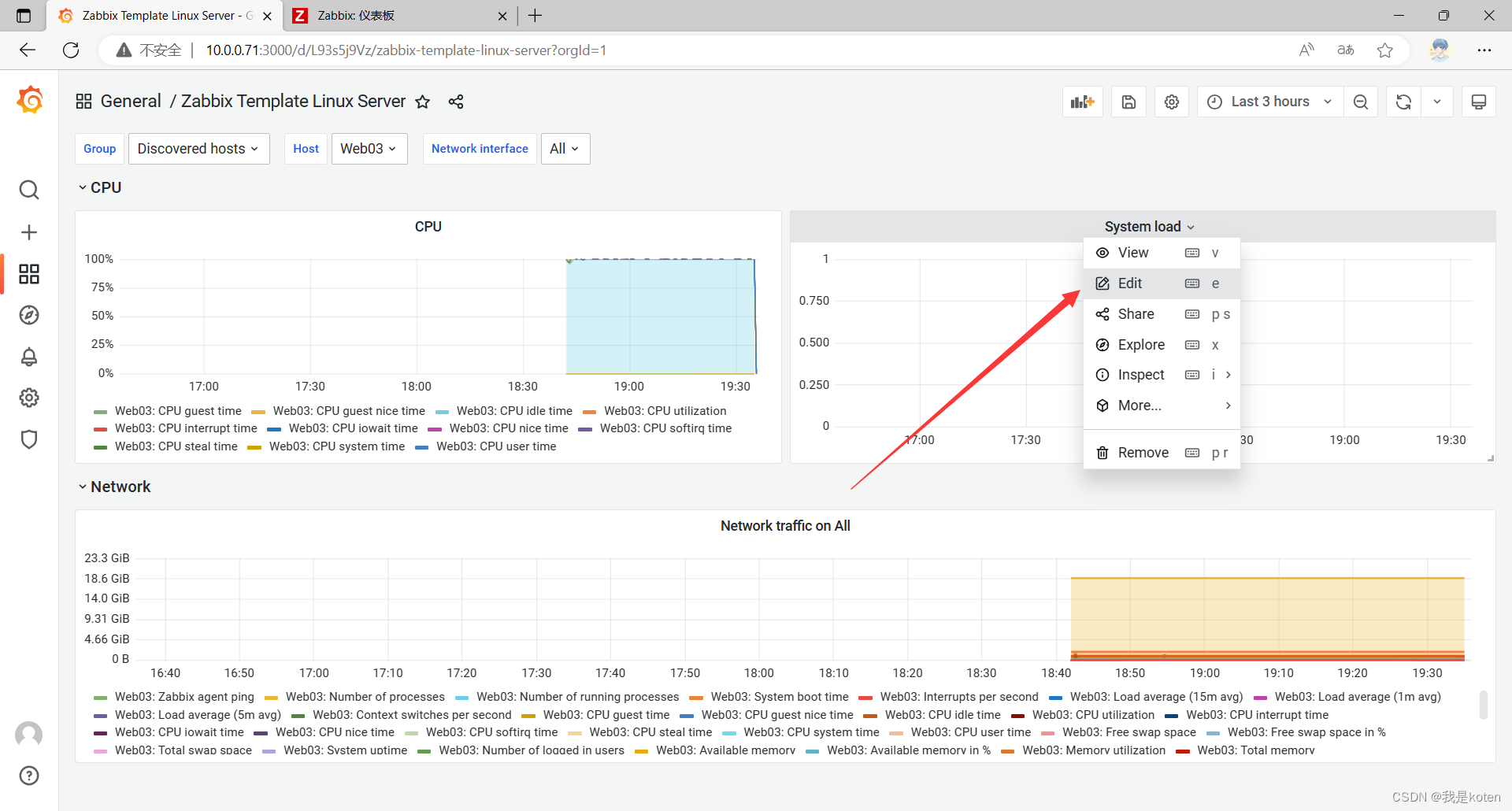Open the Last 3 hours time picker
This screenshot has width=1512, height=811.
1269,102
